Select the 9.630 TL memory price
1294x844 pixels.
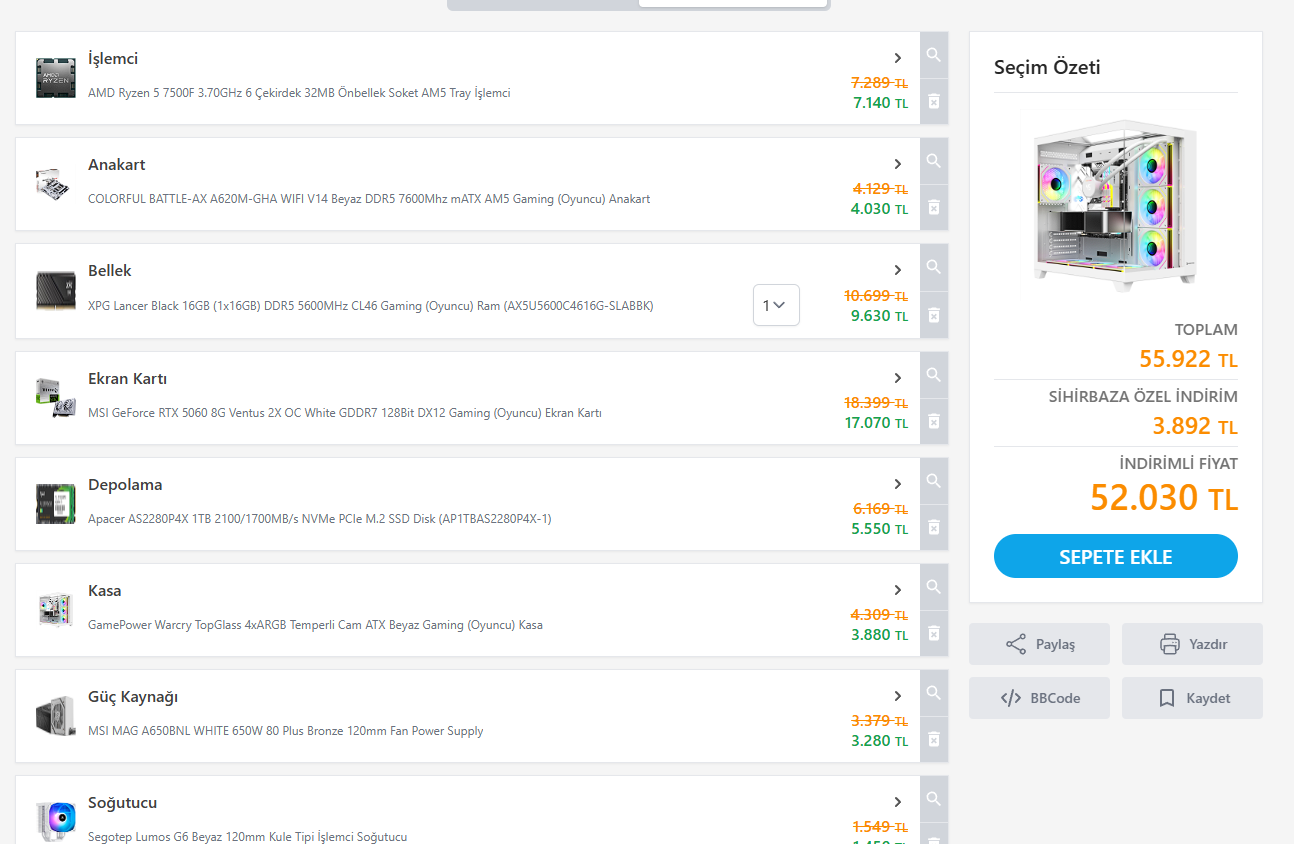click(x=880, y=316)
